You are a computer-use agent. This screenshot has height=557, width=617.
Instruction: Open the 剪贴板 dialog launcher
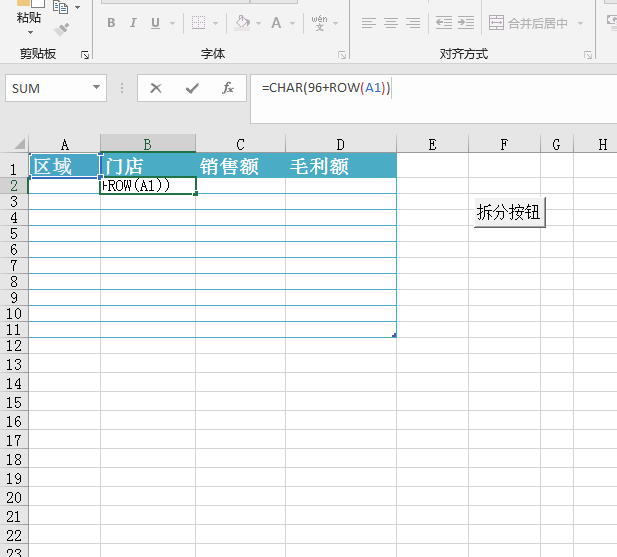(85, 55)
